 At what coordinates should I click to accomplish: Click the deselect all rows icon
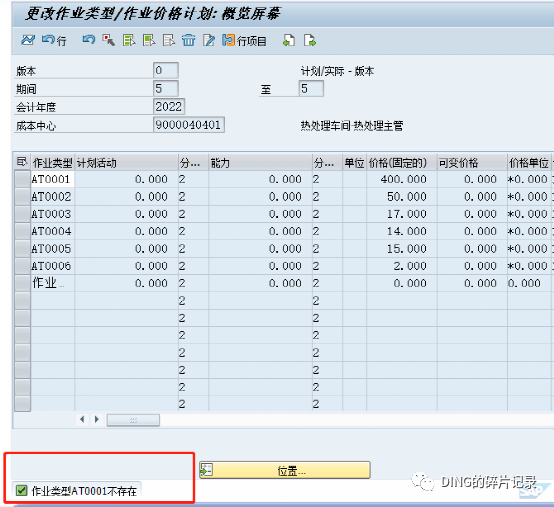[169, 40]
